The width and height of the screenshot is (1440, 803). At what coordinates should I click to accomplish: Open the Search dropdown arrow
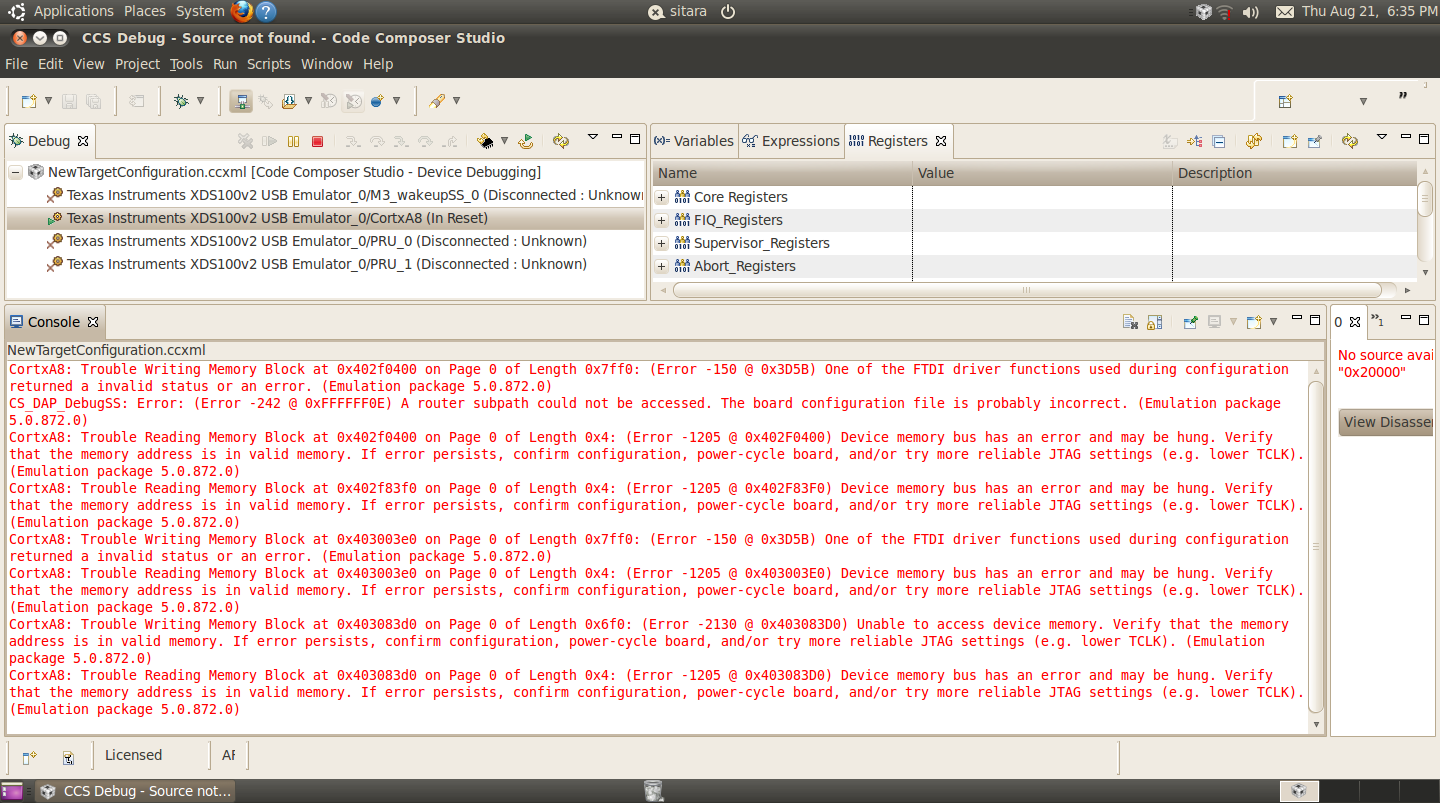(456, 101)
